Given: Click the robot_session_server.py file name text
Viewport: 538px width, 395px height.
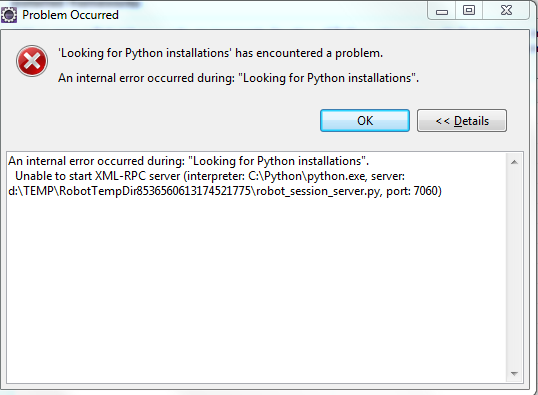Looking at the screenshot, I should tap(318, 191).
